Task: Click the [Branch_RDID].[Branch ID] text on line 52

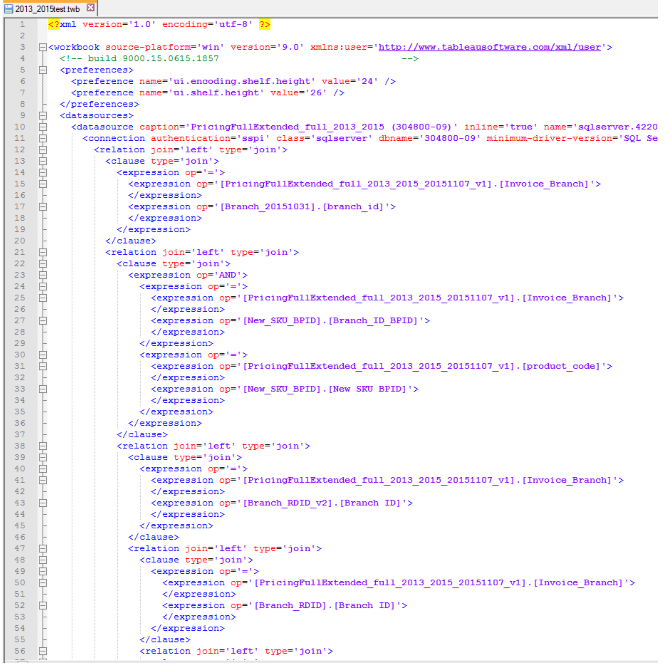Action: coord(325,606)
